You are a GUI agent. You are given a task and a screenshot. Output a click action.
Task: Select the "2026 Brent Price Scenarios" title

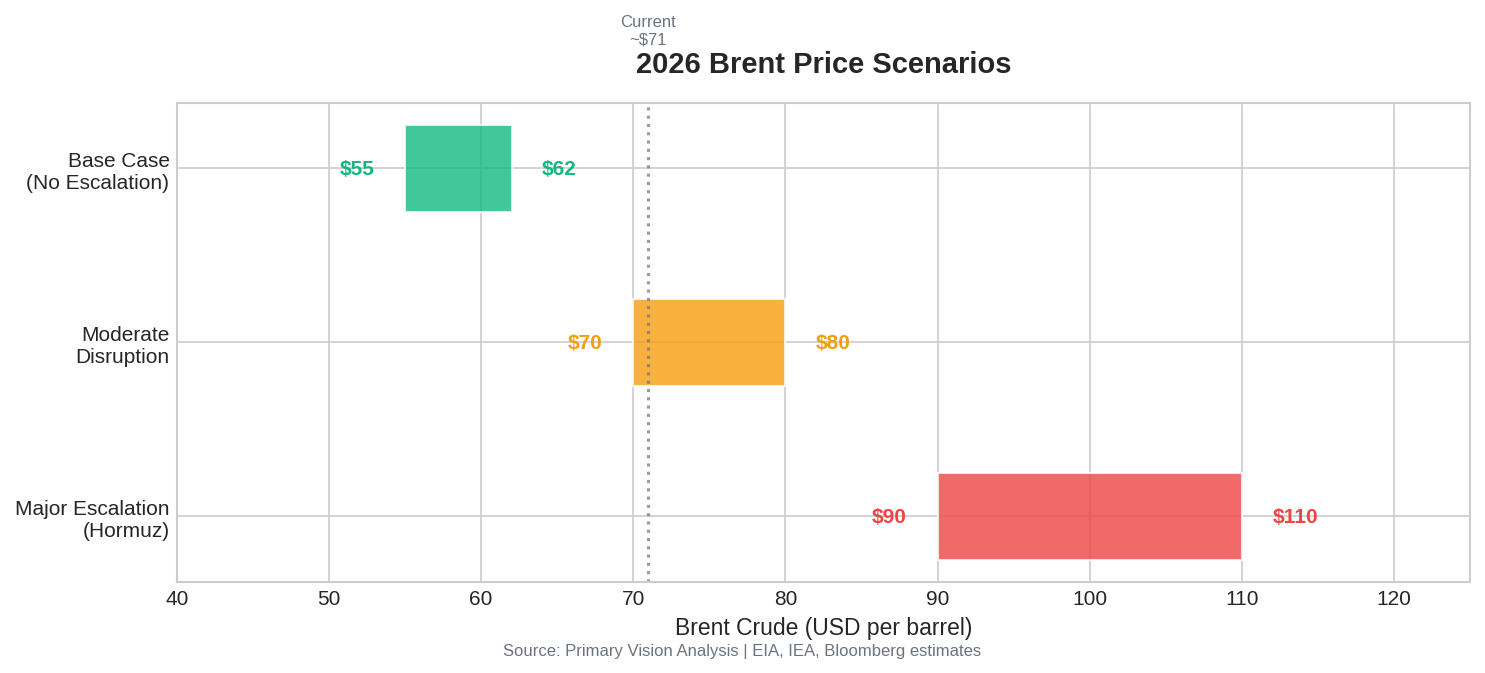pyautogui.click(x=823, y=63)
